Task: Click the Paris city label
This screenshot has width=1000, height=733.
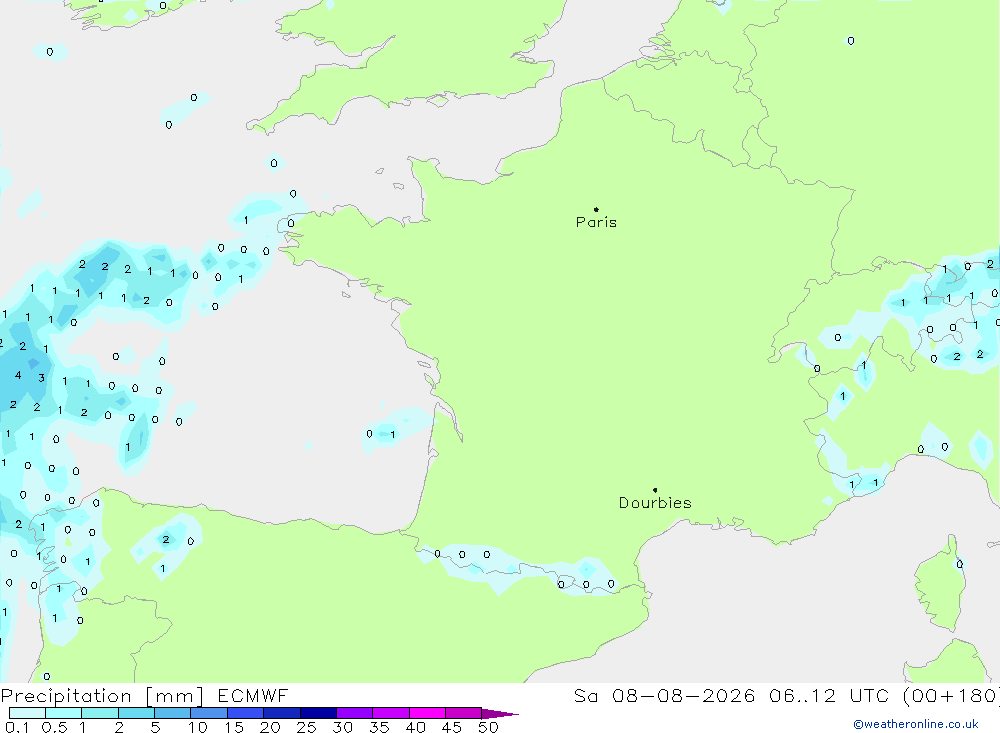Action: point(596,222)
